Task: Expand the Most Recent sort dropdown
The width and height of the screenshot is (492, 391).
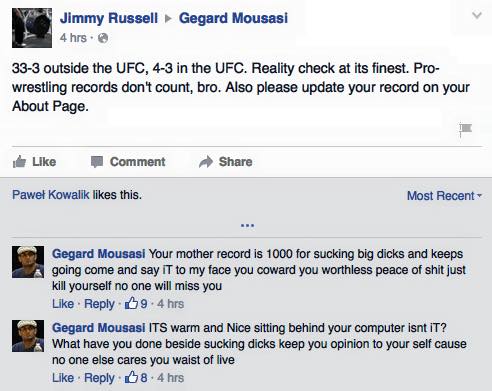Action: pyautogui.click(x=444, y=196)
